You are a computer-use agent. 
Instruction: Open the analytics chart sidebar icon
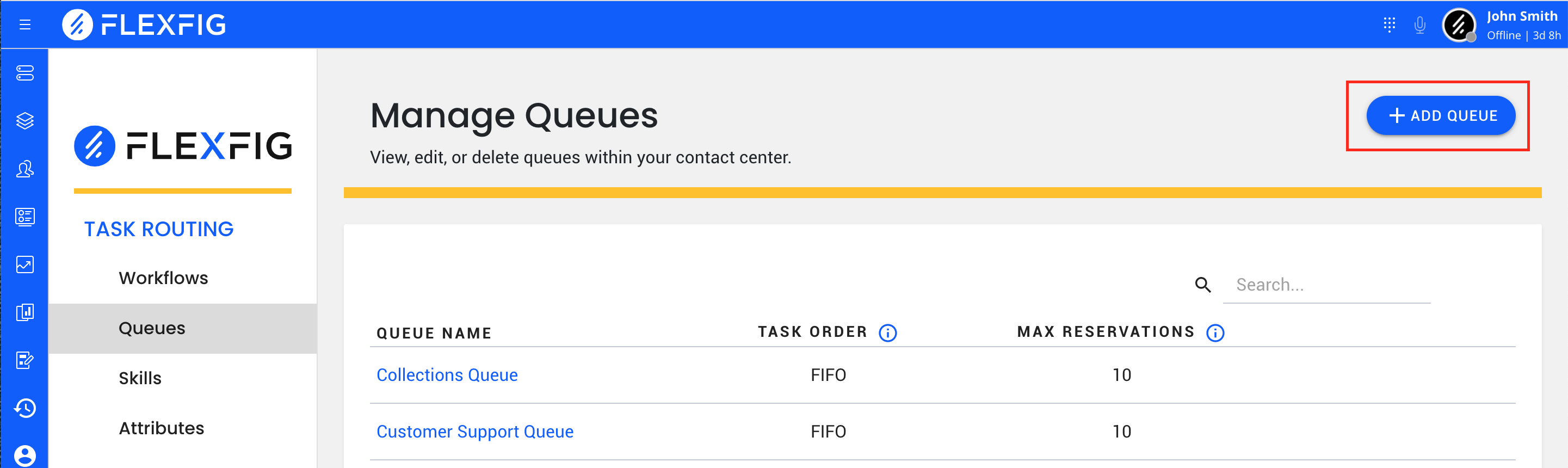[25, 264]
